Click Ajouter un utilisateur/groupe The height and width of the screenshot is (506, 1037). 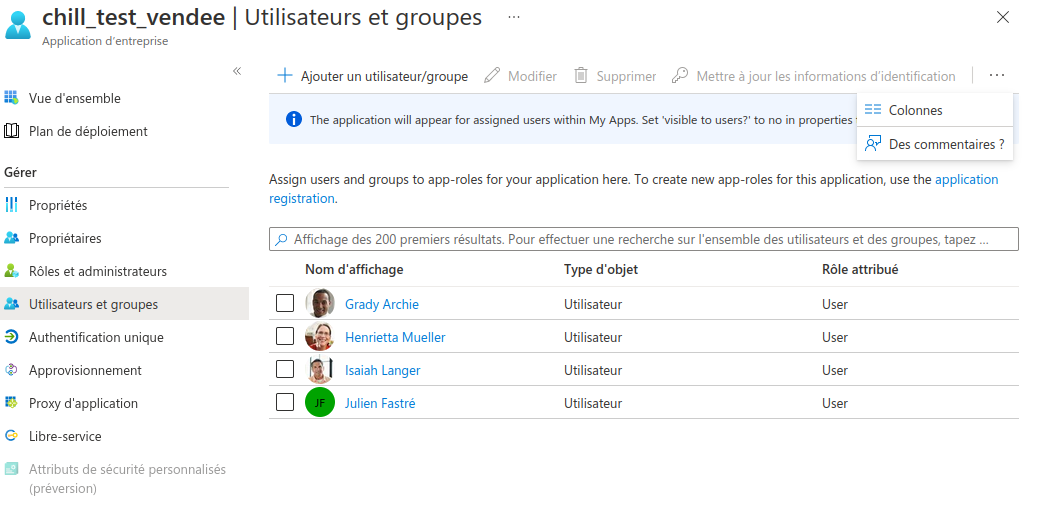coord(373,76)
